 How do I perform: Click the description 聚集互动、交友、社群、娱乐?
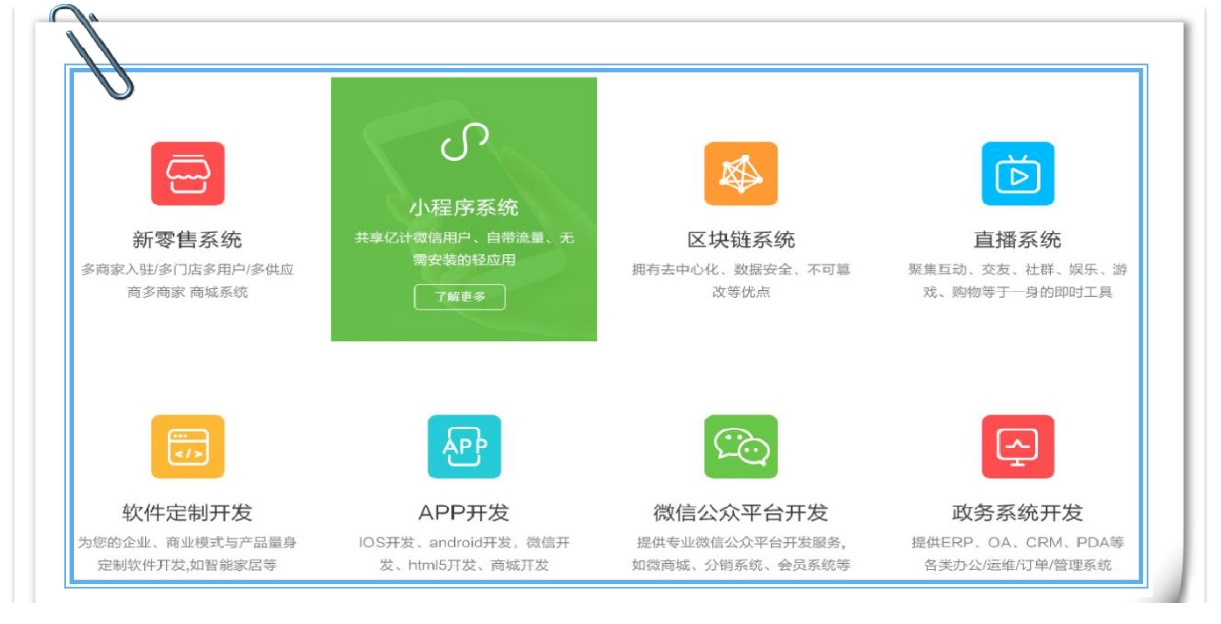coord(1018,281)
